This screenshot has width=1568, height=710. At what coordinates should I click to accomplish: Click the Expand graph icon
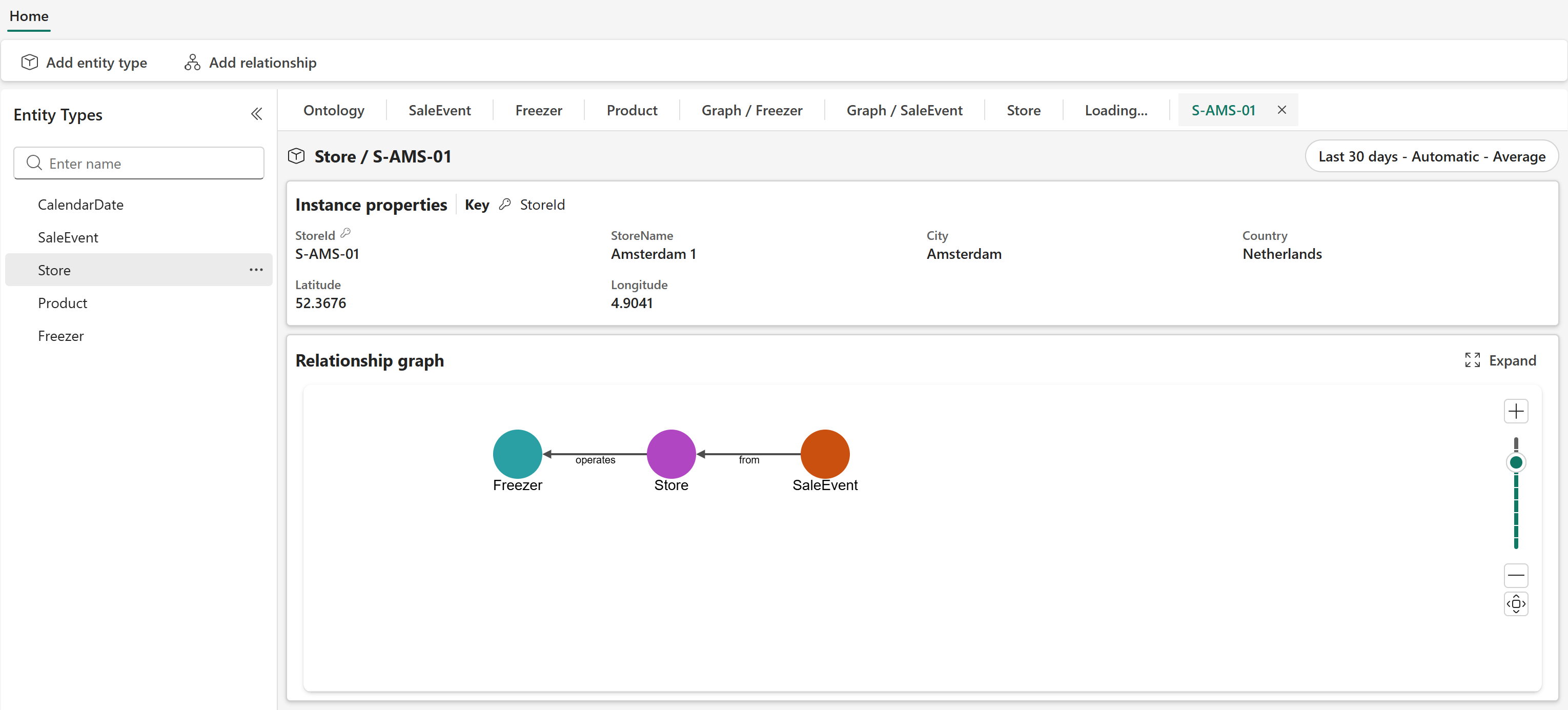[x=1472, y=360]
